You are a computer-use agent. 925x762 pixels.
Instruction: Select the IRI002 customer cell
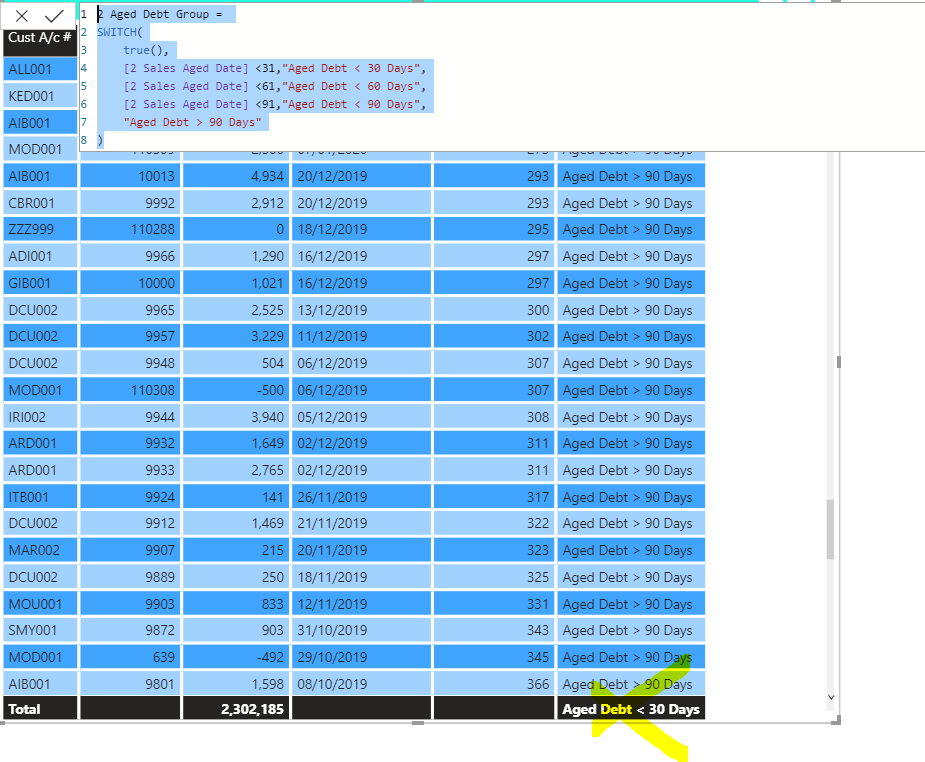40,417
